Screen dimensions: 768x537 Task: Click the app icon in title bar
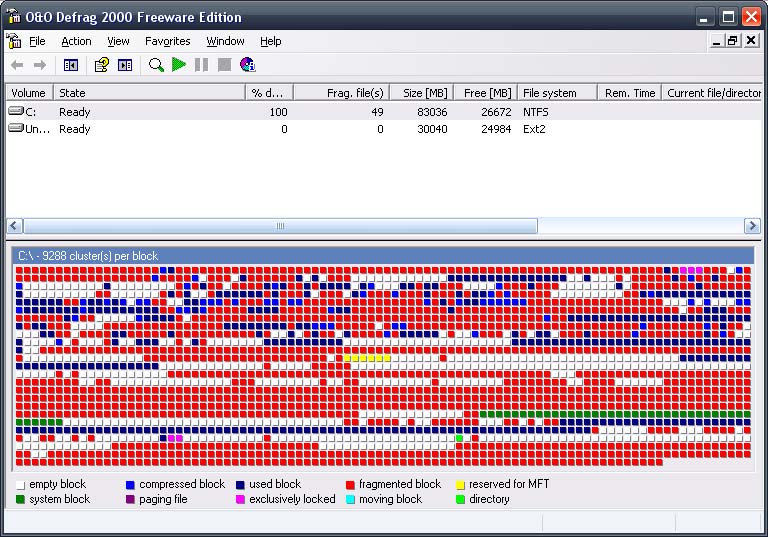coord(14,16)
